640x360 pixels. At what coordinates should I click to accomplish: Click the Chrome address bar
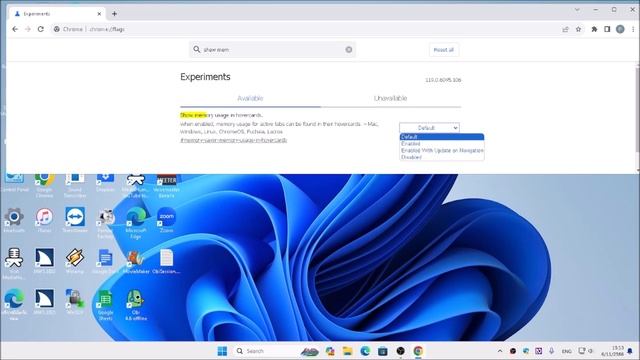[x=306, y=29]
